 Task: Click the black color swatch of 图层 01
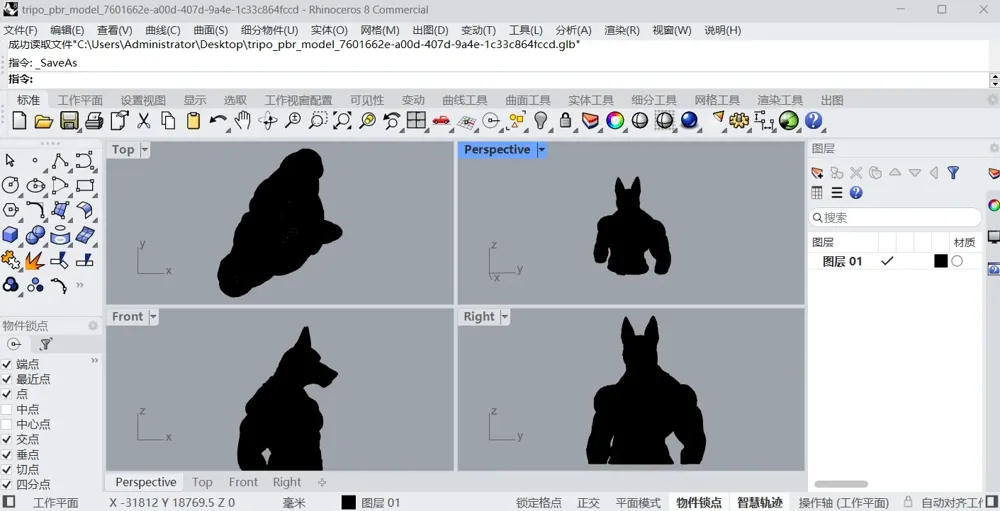pos(941,261)
